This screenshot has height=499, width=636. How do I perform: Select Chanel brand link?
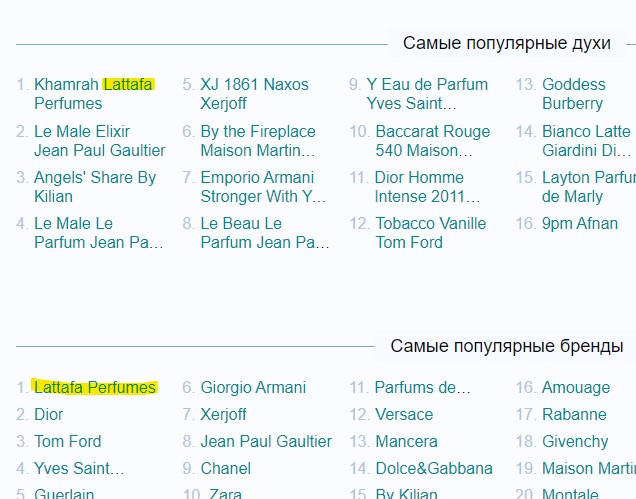click(226, 469)
